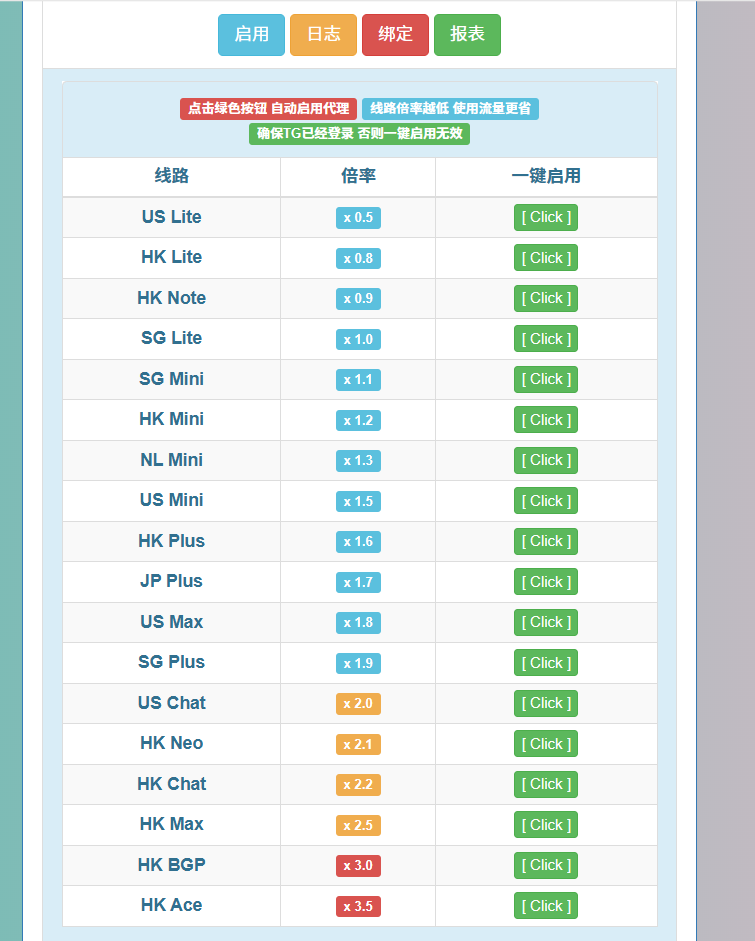Open the orange 日志 log button
Viewport: 755px width, 941px height.
pyautogui.click(x=323, y=35)
